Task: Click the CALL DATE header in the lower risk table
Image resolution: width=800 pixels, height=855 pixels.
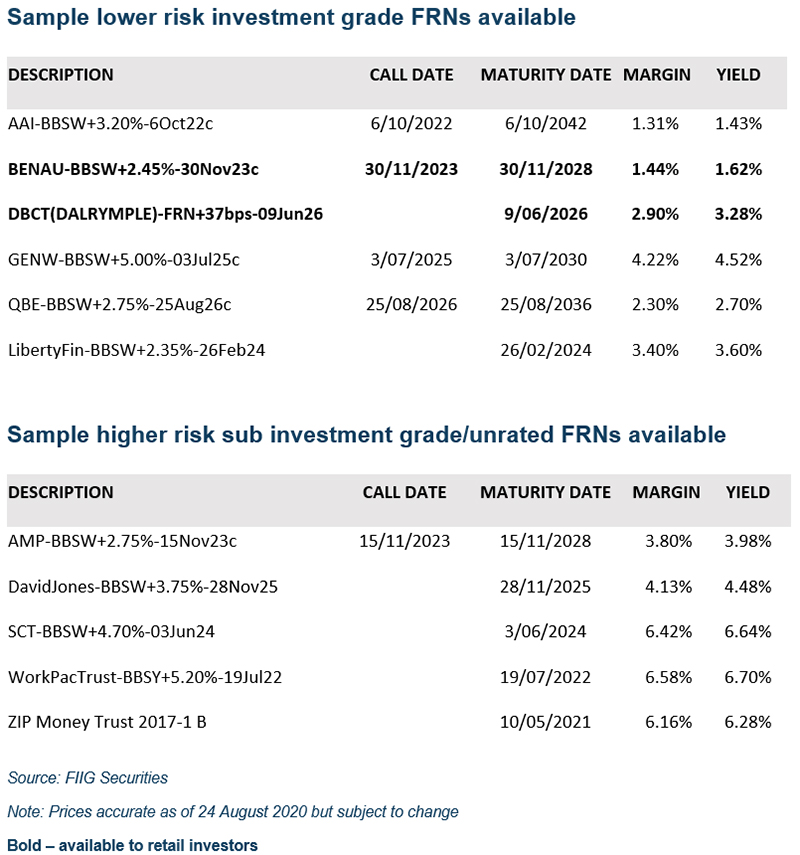Action: tap(411, 75)
